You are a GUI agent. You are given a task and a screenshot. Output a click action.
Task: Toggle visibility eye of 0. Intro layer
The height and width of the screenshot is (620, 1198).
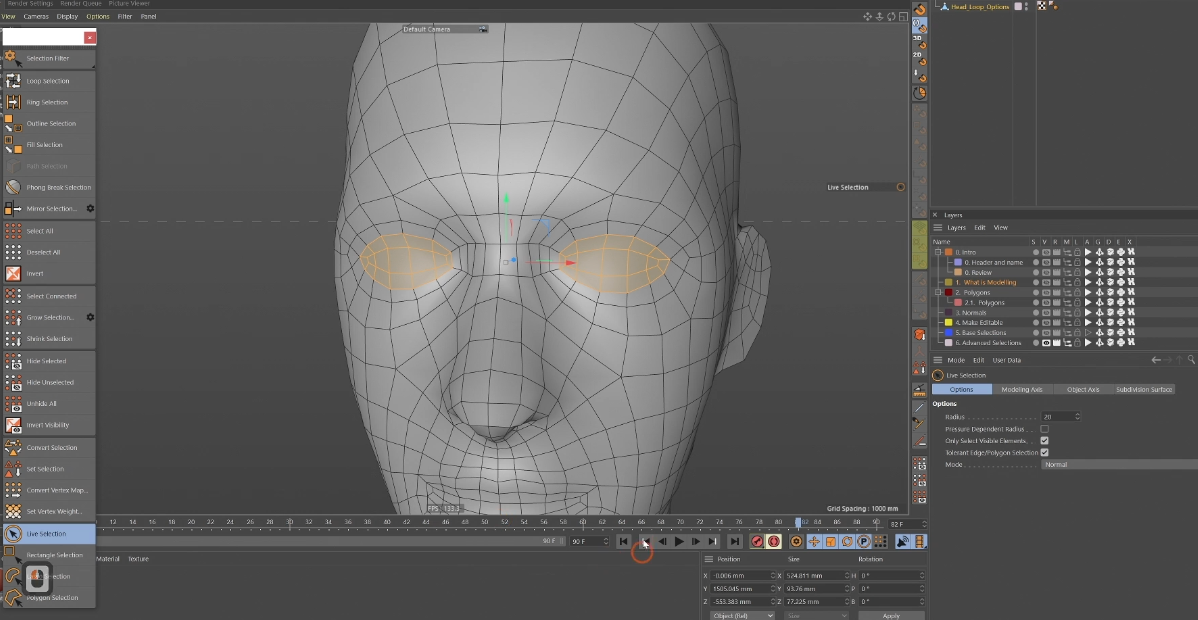click(1046, 252)
